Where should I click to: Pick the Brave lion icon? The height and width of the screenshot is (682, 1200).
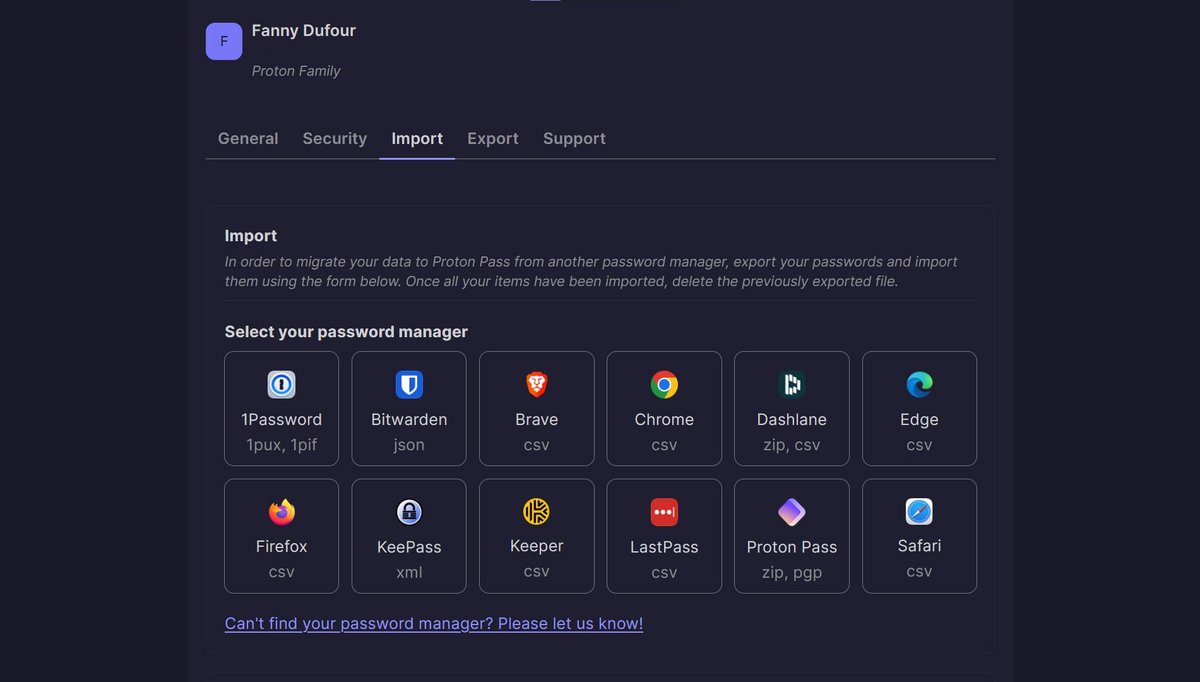[x=537, y=385]
